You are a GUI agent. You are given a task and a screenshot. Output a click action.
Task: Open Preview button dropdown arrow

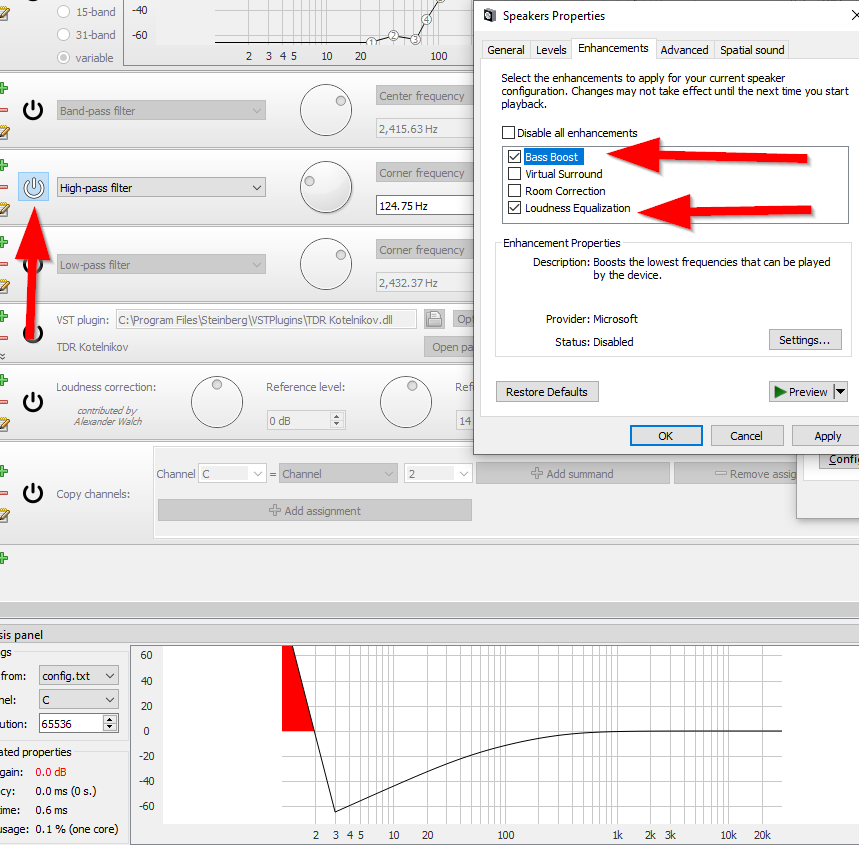click(840, 392)
